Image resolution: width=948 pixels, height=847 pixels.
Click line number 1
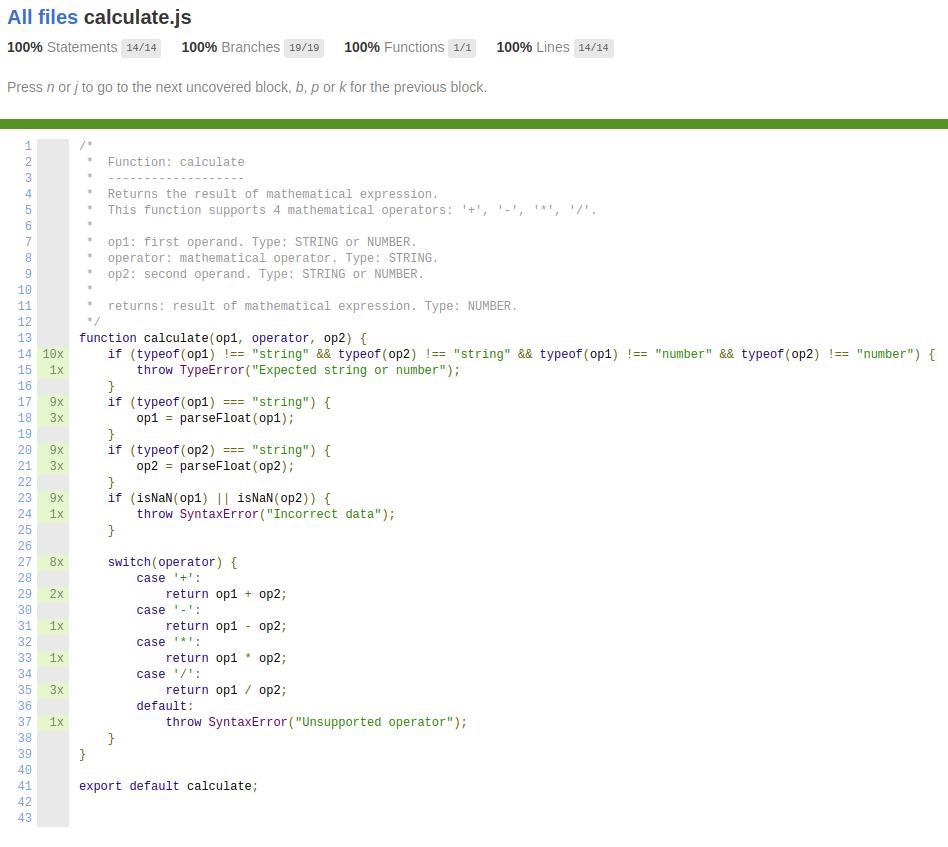(x=28, y=146)
